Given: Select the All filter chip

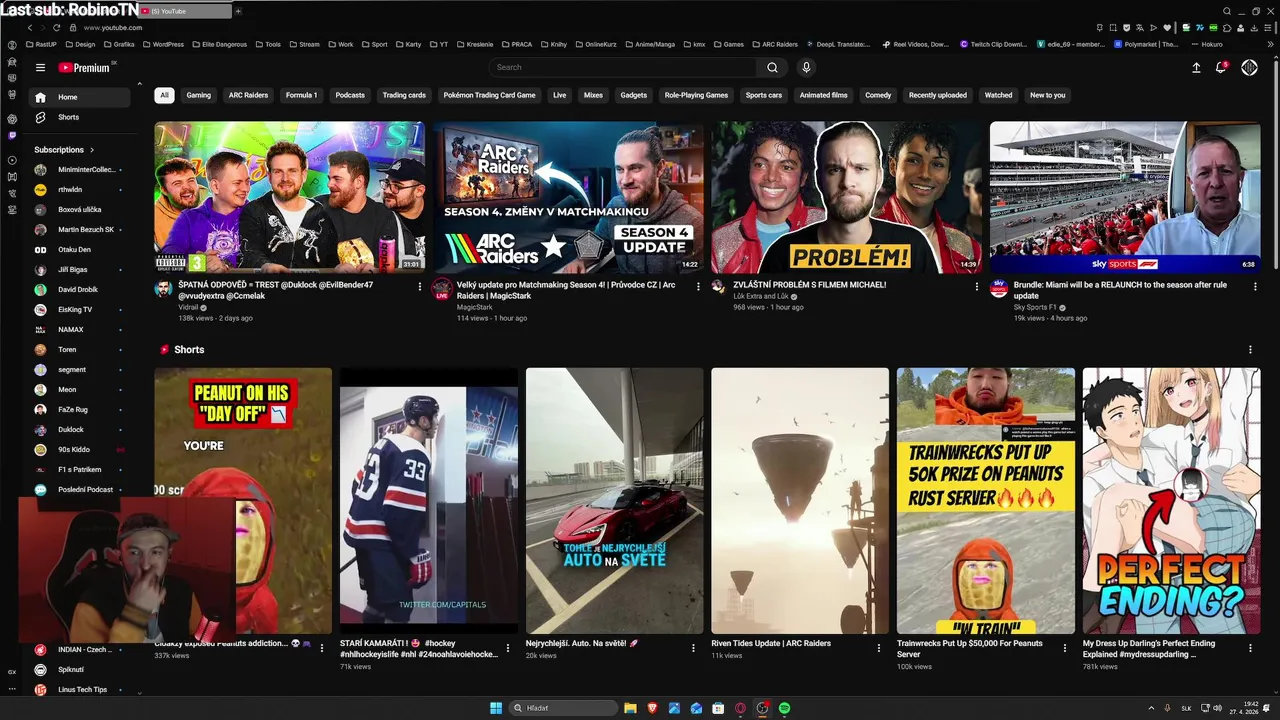Looking at the screenshot, I should pyautogui.click(x=164, y=95).
